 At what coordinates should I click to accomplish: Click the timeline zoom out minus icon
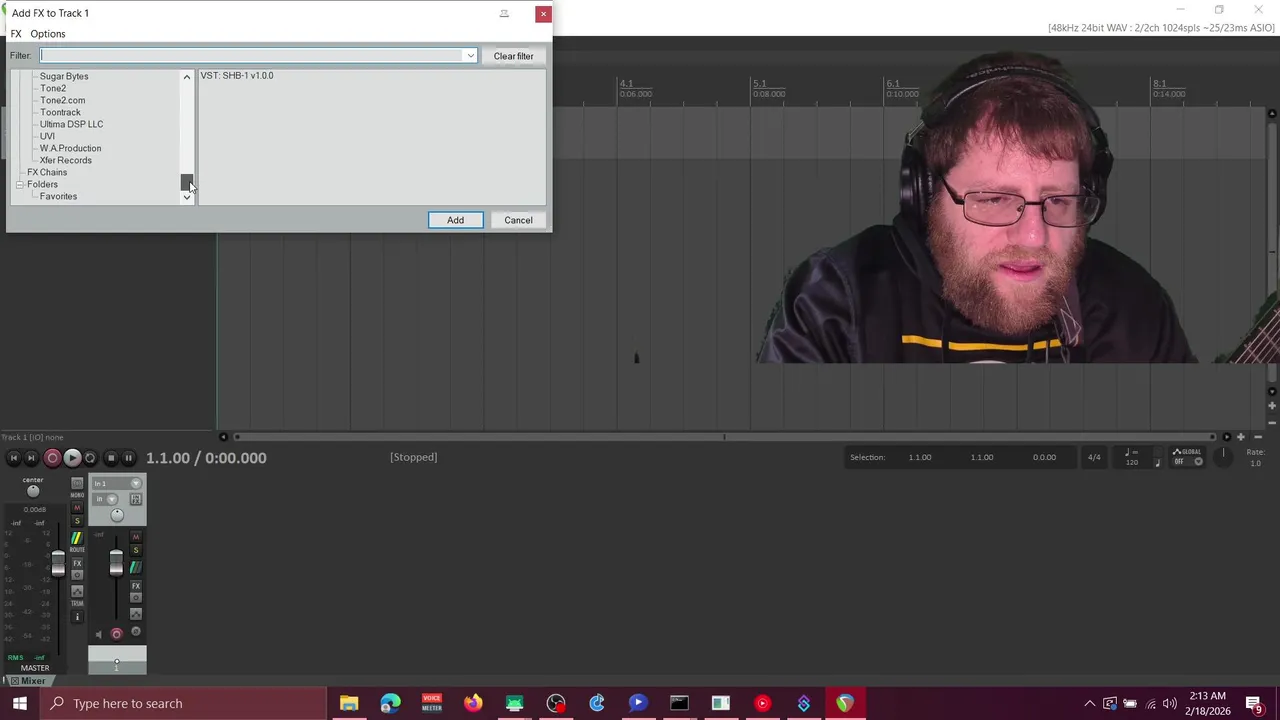[1258, 437]
